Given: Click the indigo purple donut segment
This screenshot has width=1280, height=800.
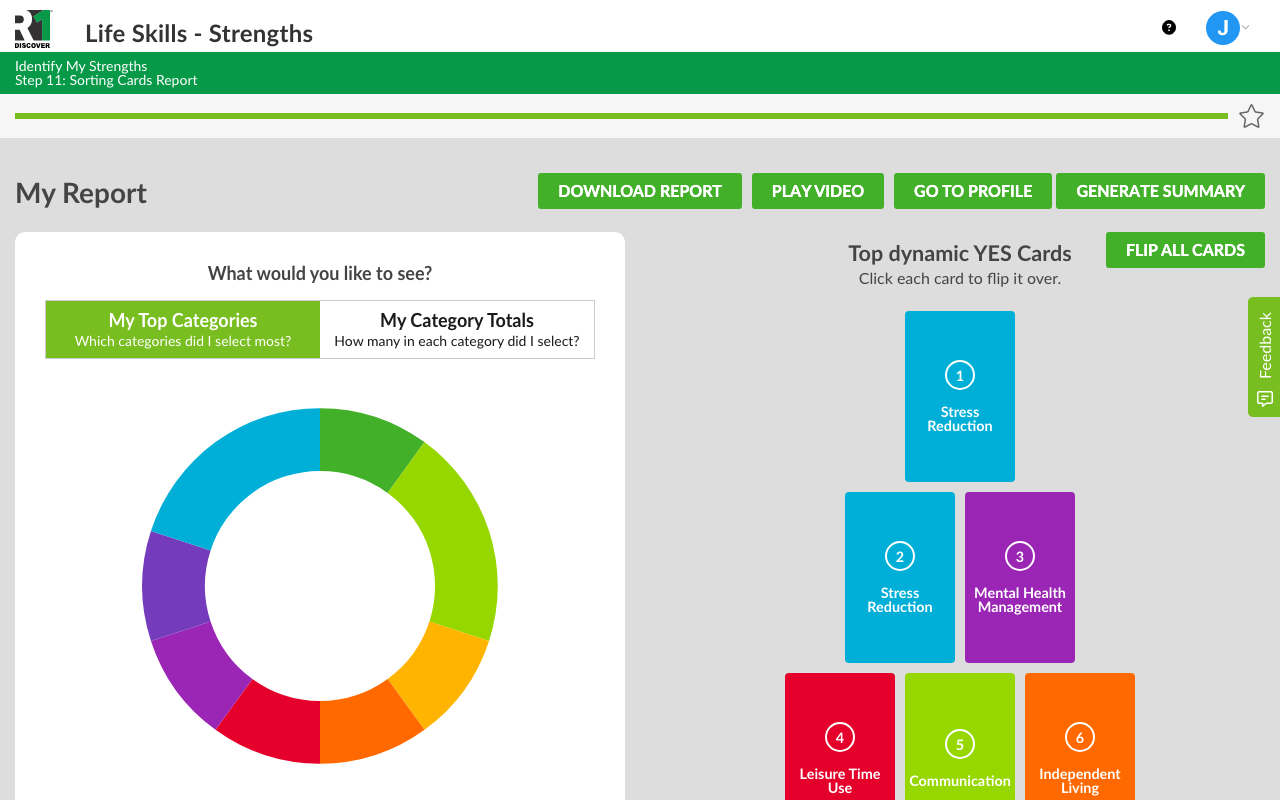Looking at the screenshot, I should pyautogui.click(x=175, y=588).
